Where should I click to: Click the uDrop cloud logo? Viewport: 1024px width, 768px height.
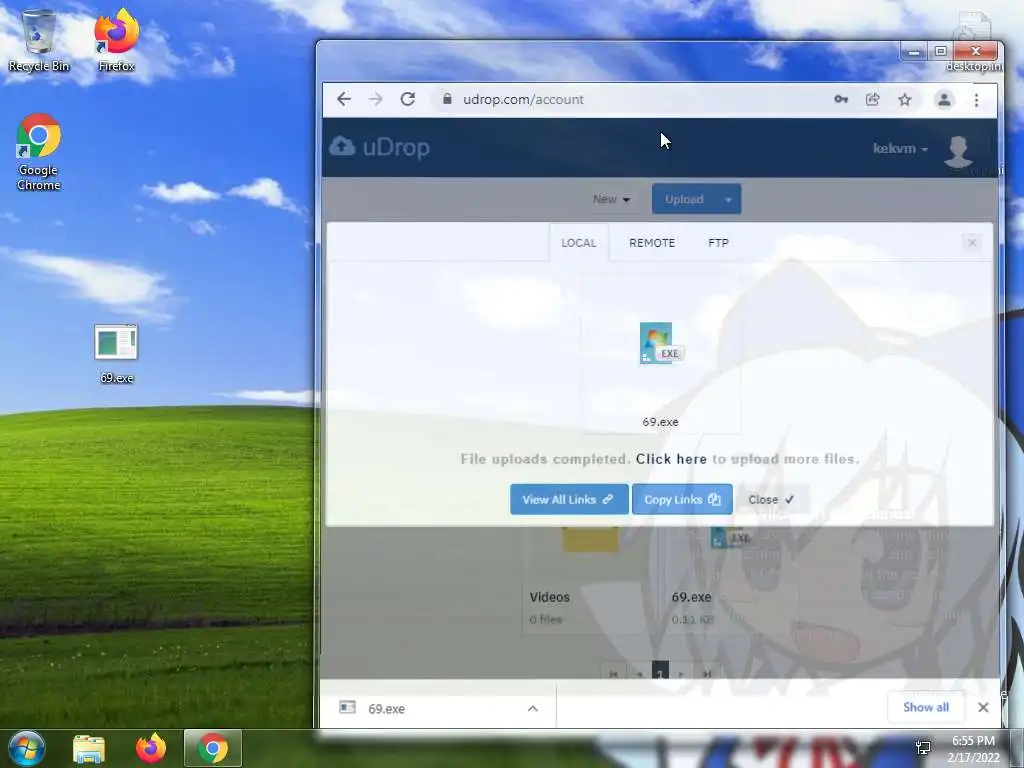379,147
